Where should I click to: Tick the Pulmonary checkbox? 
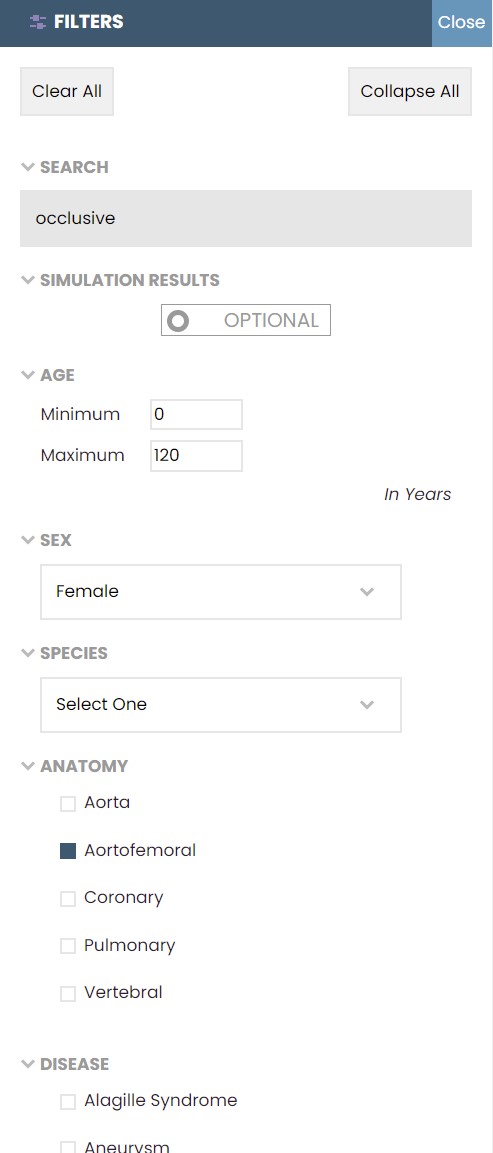click(x=68, y=946)
